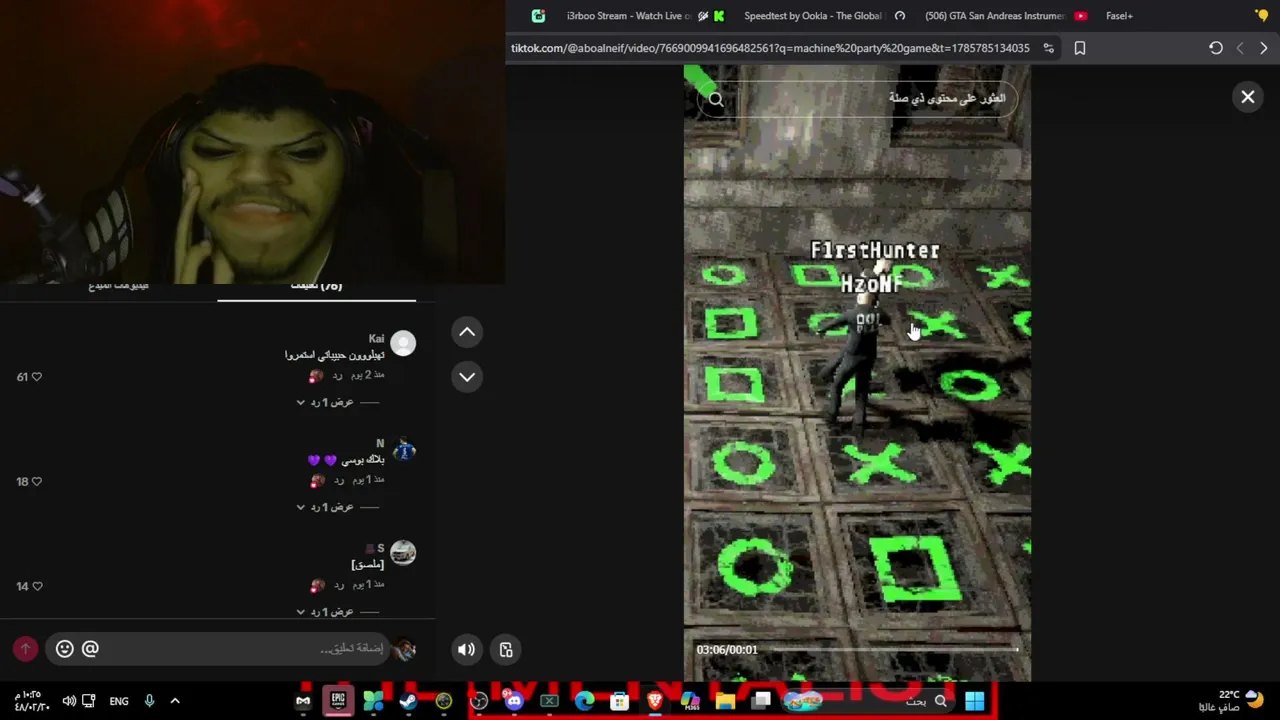Open the related content search field
1280x720 pixels.
(858, 99)
